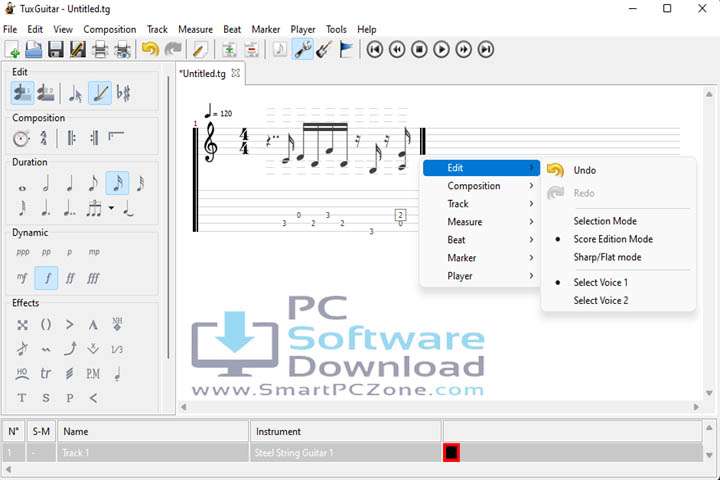Open highlighted Edit entry in context menu
This screenshot has width=720, height=480.
click(x=481, y=168)
